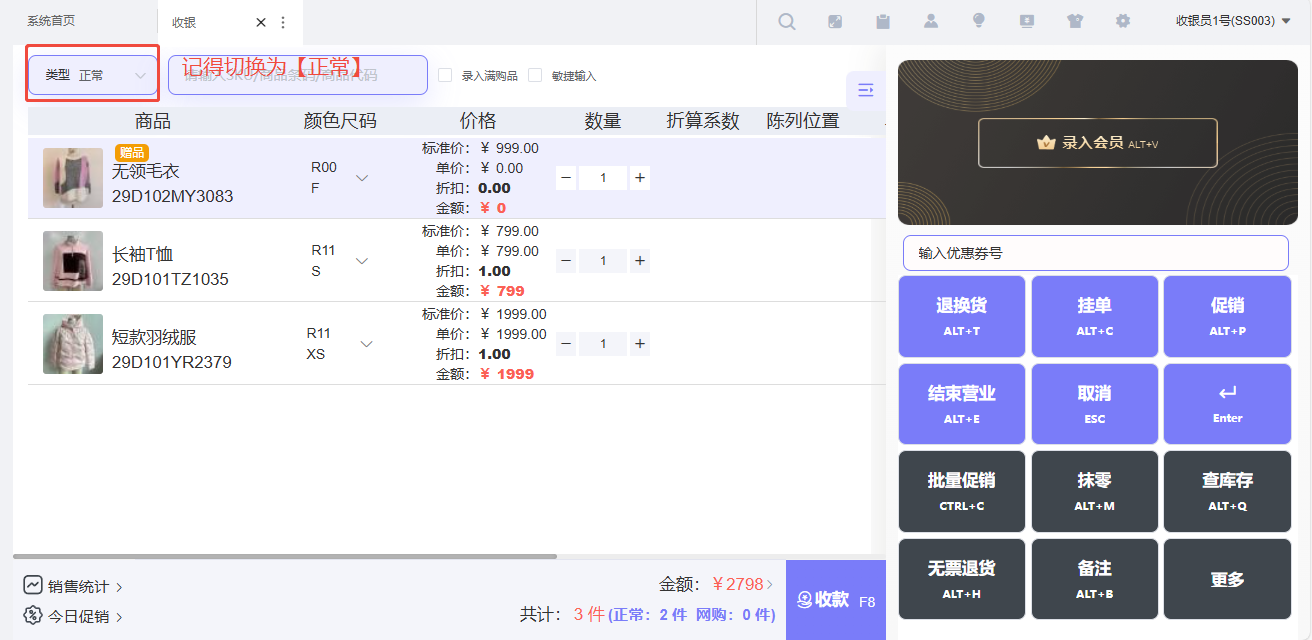Viewport: 1312px width, 640px height.
Task: Increase quantity of 长袖T恤 with plus
Action: [640, 261]
